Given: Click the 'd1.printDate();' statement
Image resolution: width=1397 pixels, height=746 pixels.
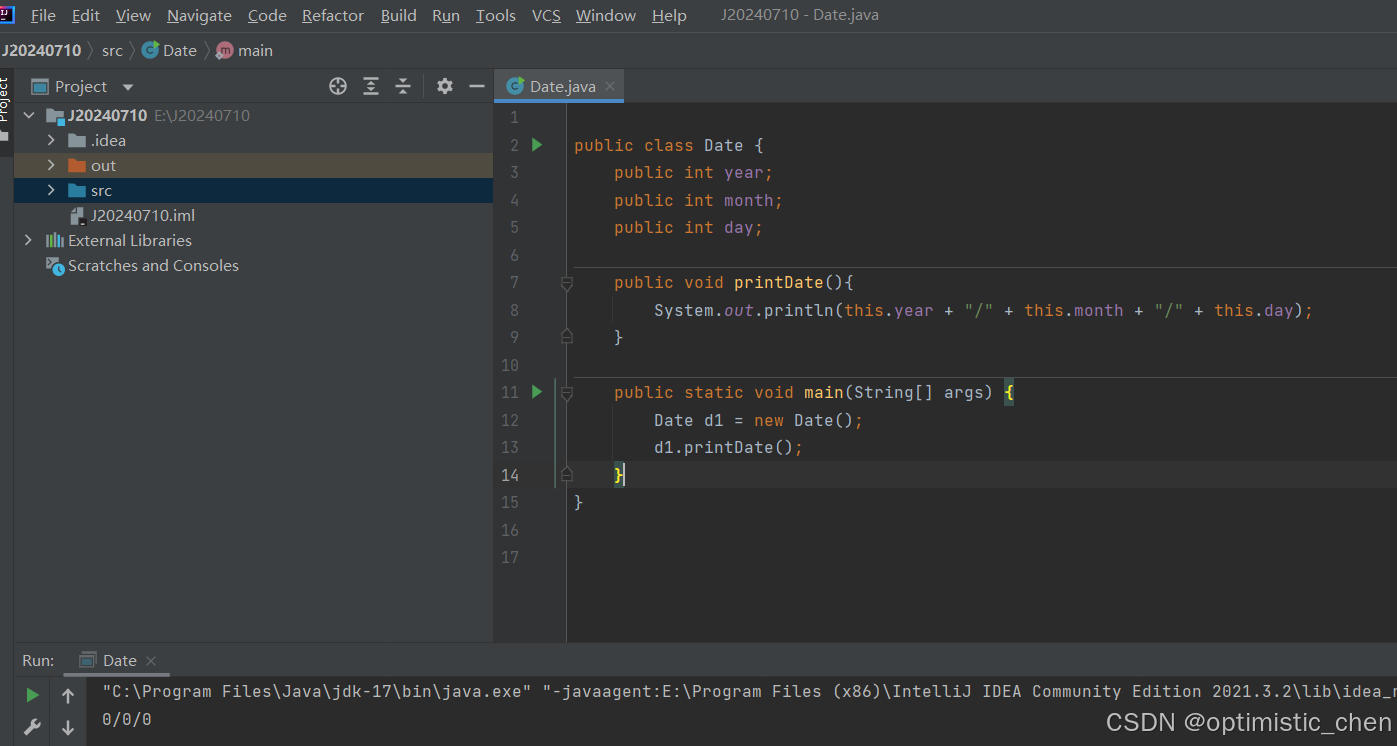Looking at the screenshot, I should [x=728, y=447].
